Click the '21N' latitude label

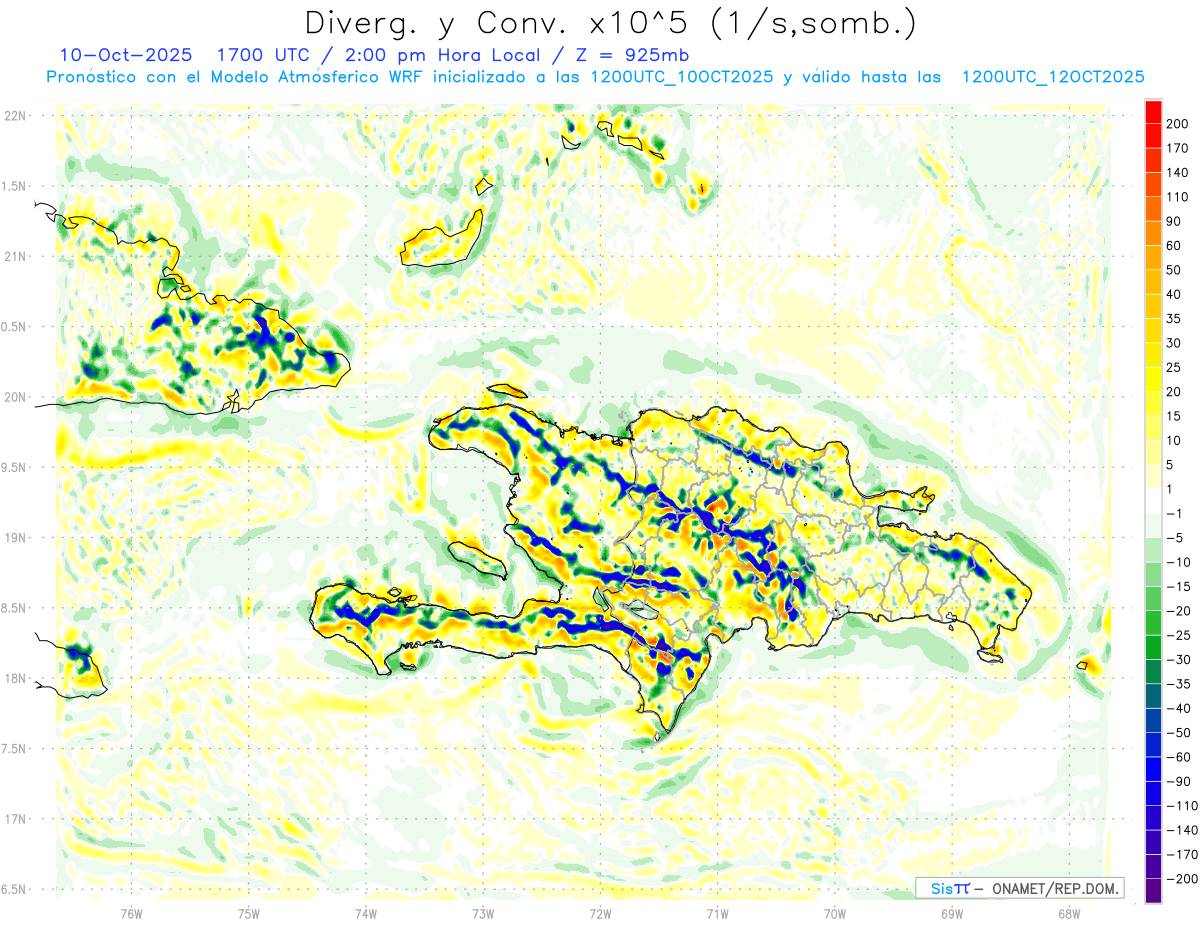pyautogui.click(x=15, y=256)
